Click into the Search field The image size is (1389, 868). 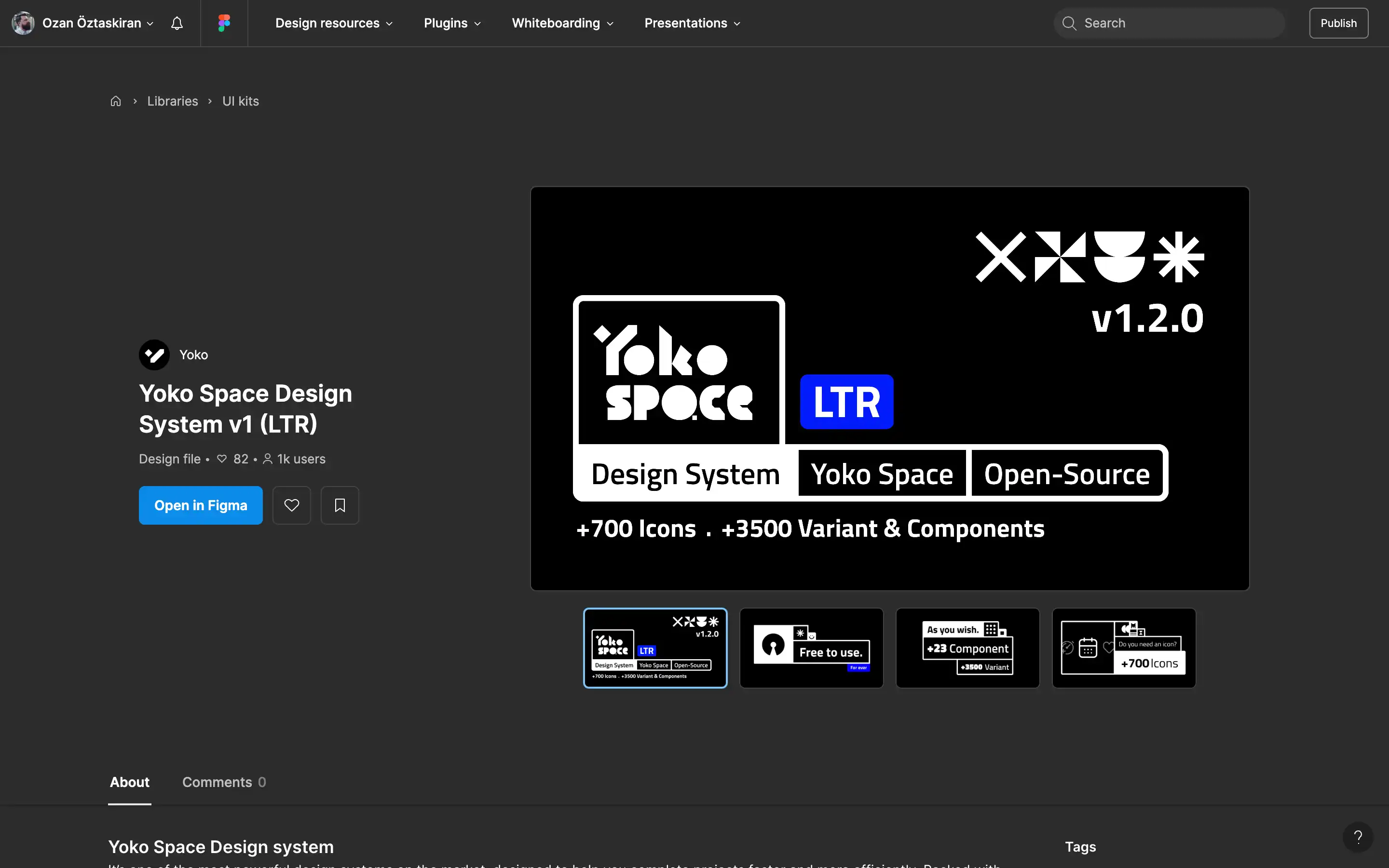tap(1169, 23)
